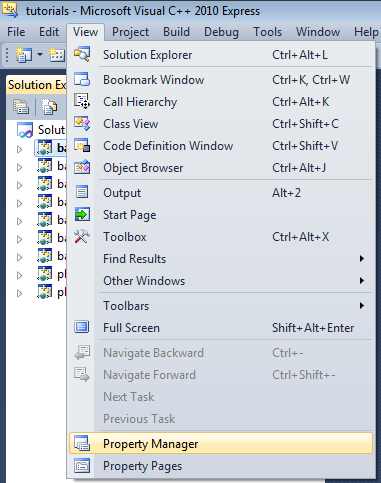Open the Find Results submenu
The width and height of the screenshot is (381, 483).
pyautogui.click(x=220, y=259)
